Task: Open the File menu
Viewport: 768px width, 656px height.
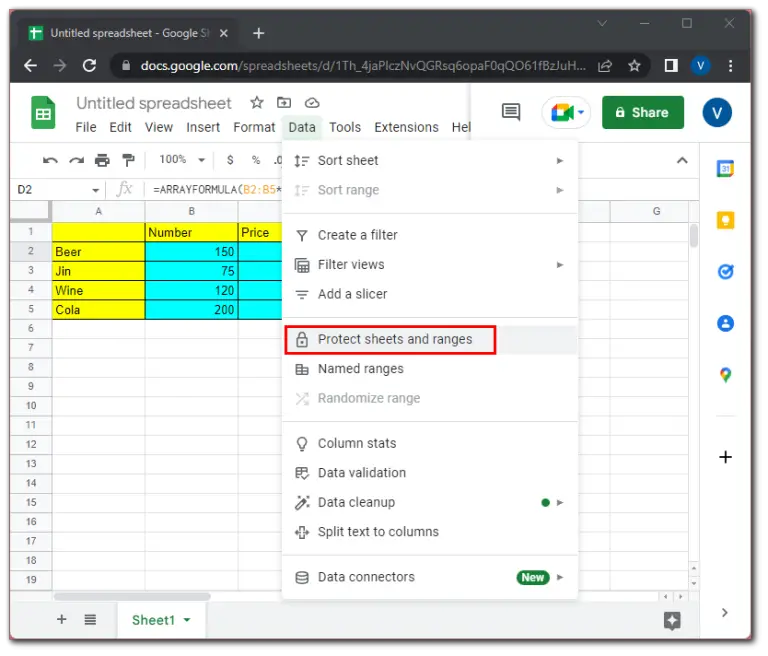Action: (x=86, y=127)
